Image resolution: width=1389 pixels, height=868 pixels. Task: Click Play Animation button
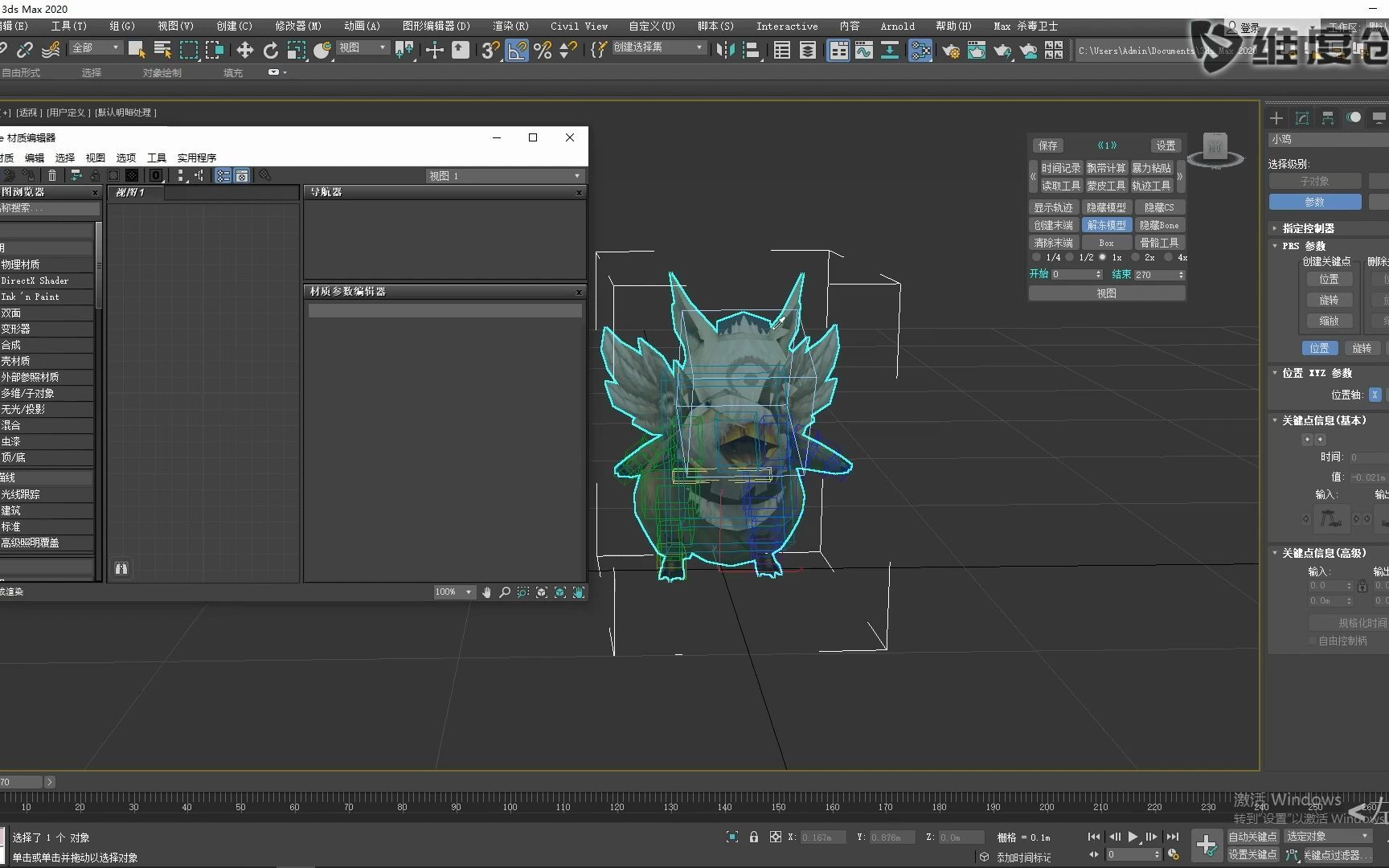[1133, 837]
